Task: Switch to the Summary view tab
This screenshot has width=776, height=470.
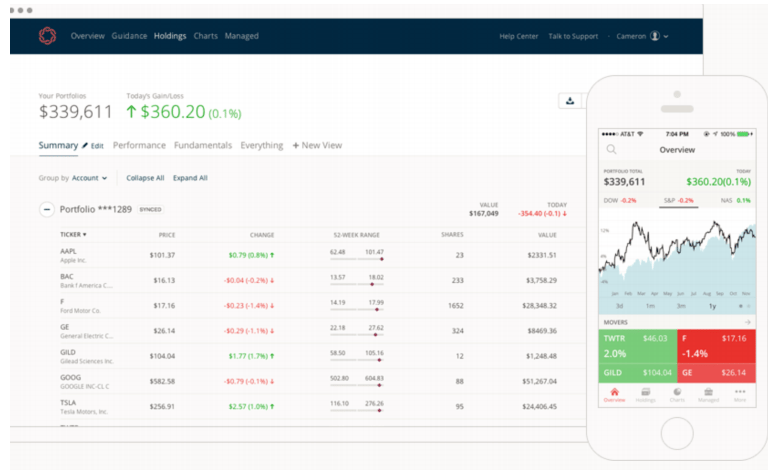Action: click(58, 145)
